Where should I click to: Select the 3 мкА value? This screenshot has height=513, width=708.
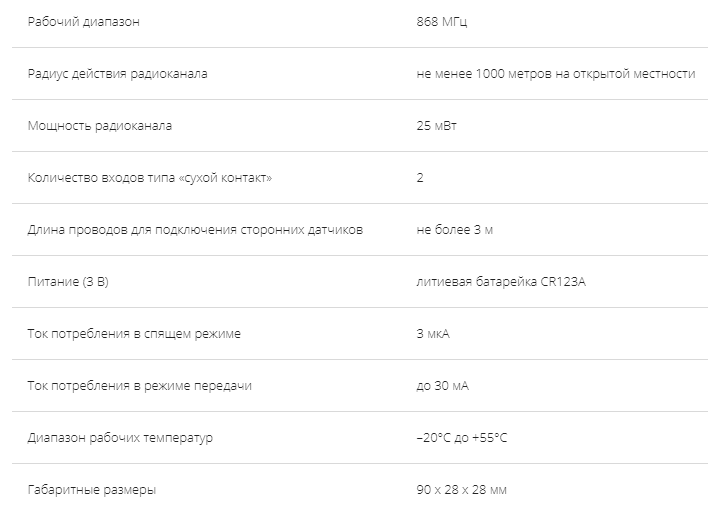[433, 334]
